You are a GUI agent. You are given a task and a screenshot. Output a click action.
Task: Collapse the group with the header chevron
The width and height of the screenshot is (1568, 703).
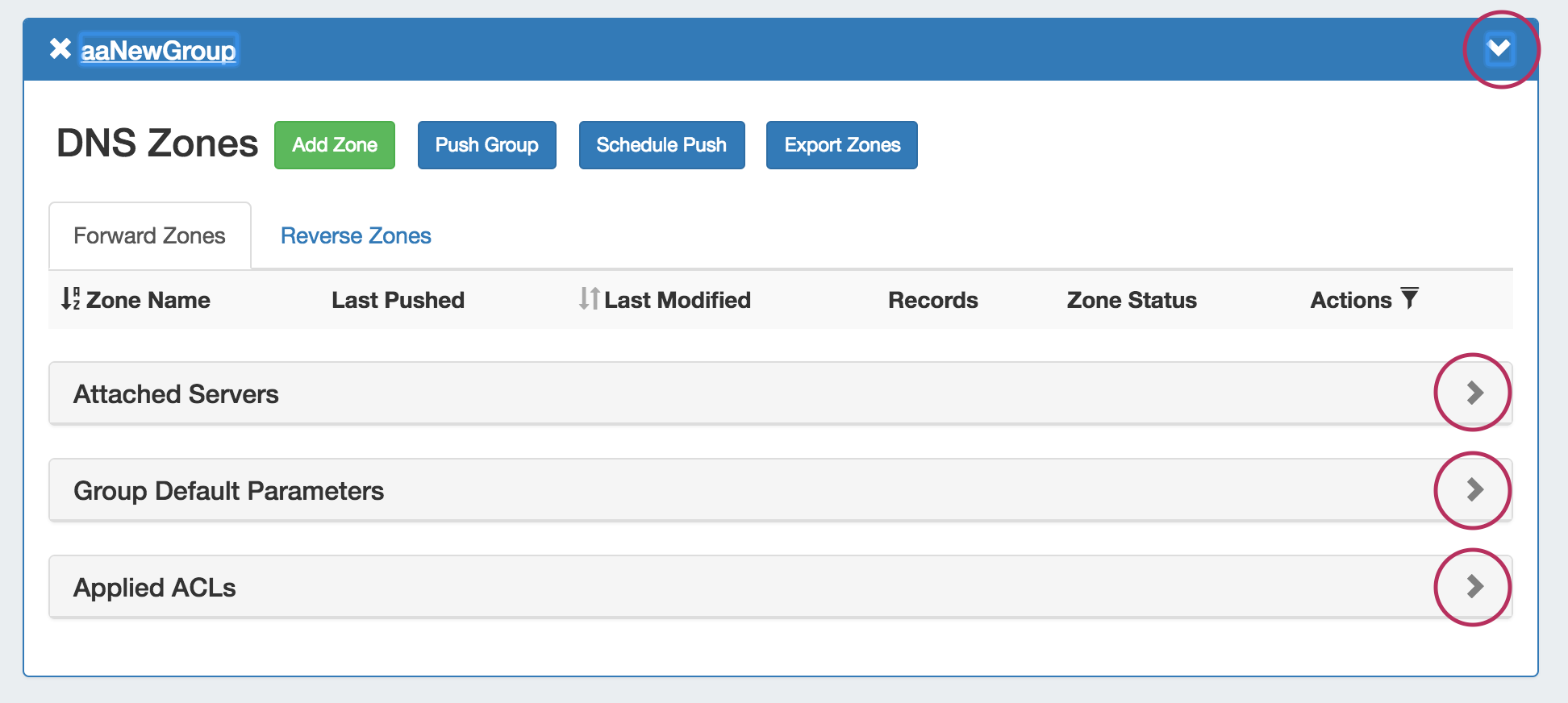pyautogui.click(x=1499, y=49)
